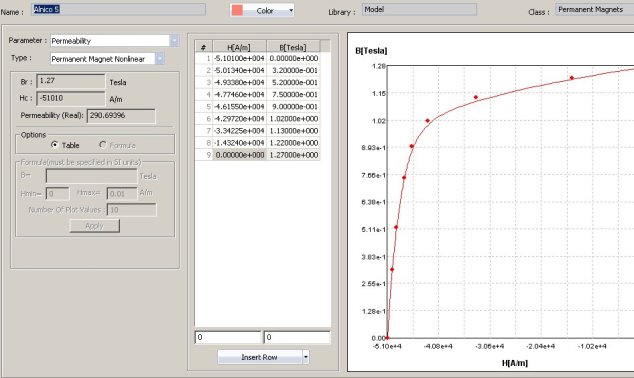Open the Type dropdown Permanent Magnet Nonlinear
Screen dimensions: 634x378
160,59
